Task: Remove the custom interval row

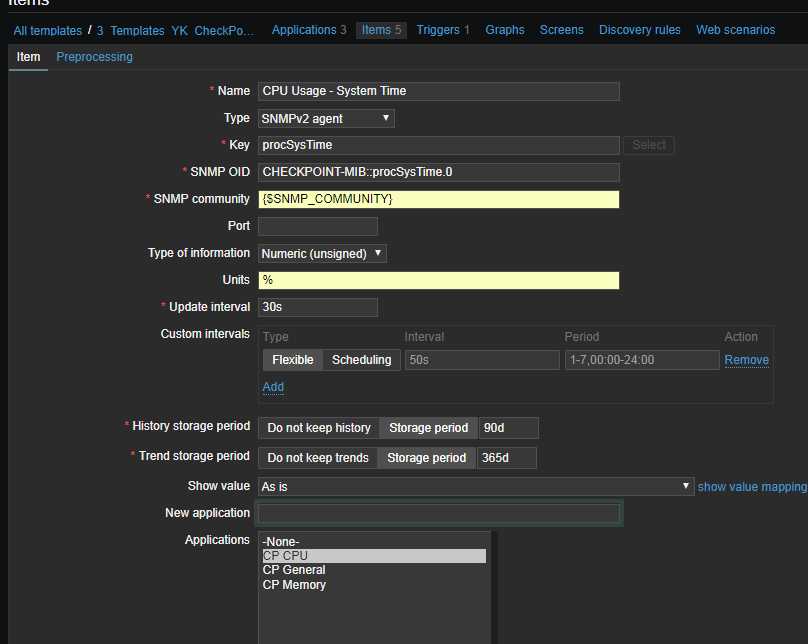Action: [x=746, y=360]
